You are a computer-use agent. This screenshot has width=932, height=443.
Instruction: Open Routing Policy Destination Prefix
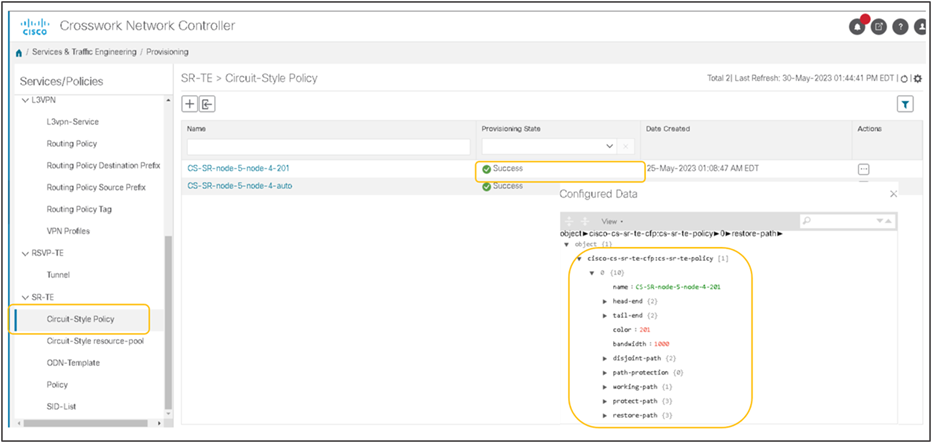(x=103, y=166)
